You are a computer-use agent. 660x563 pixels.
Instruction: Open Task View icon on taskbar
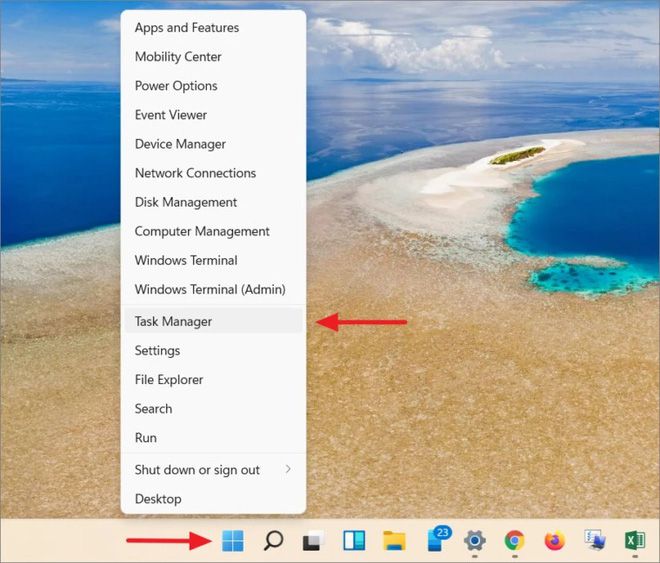(x=314, y=541)
